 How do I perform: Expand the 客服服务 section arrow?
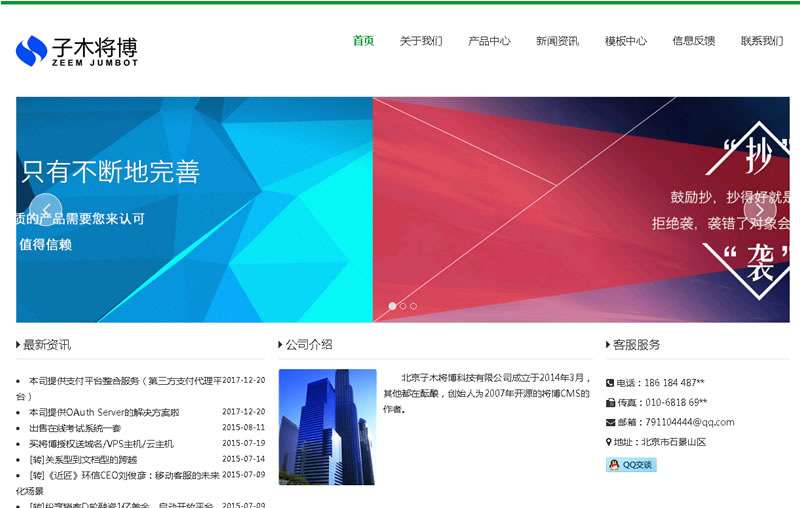point(608,345)
